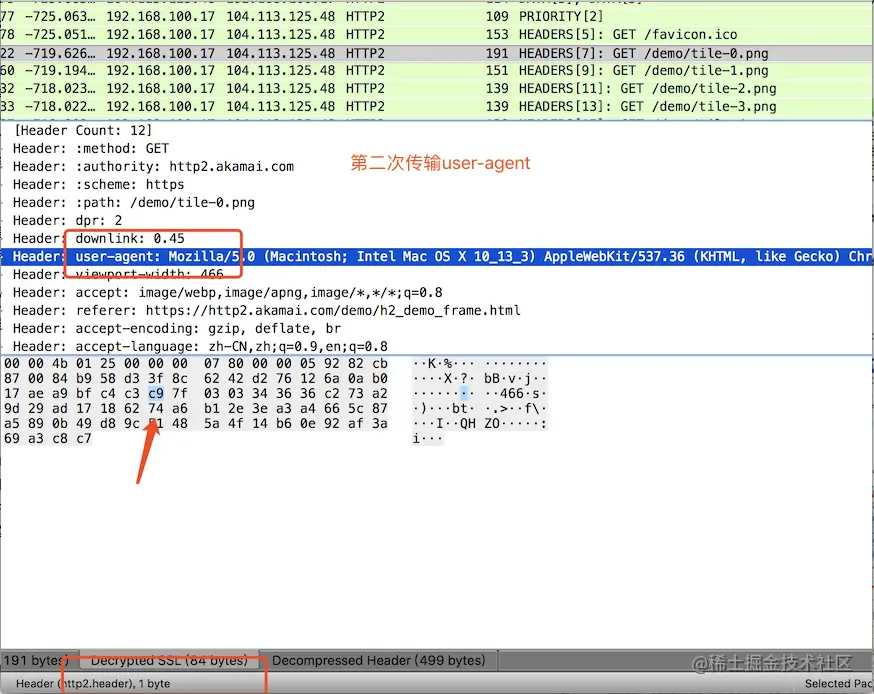The image size is (874, 694).
Task: Select Header downlink: 0.45 line
Action: [99, 239]
